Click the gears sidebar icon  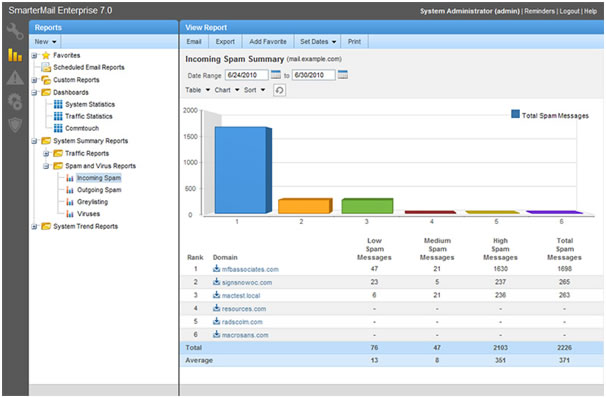click(x=15, y=102)
